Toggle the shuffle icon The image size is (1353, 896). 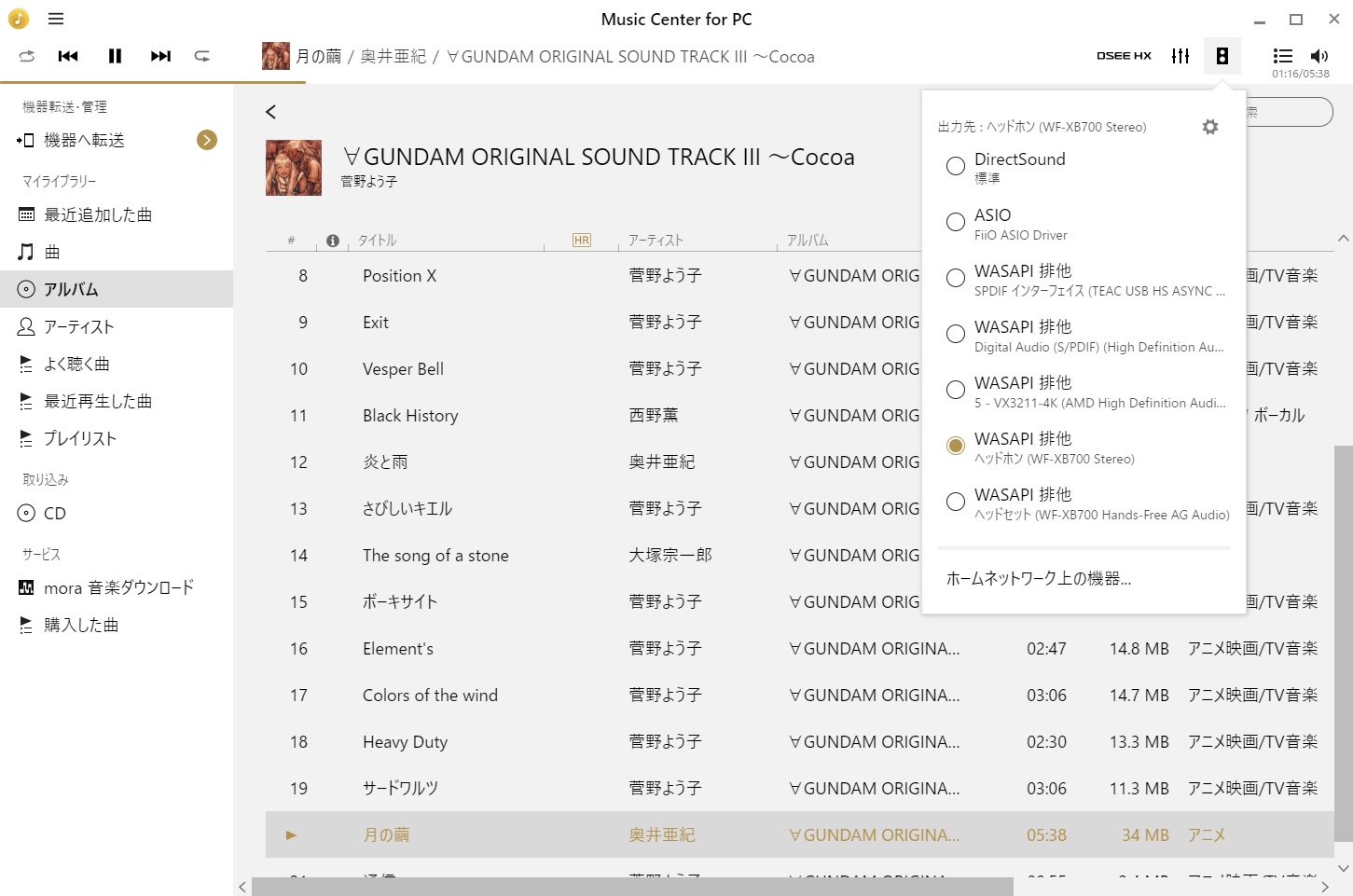click(26, 56)
